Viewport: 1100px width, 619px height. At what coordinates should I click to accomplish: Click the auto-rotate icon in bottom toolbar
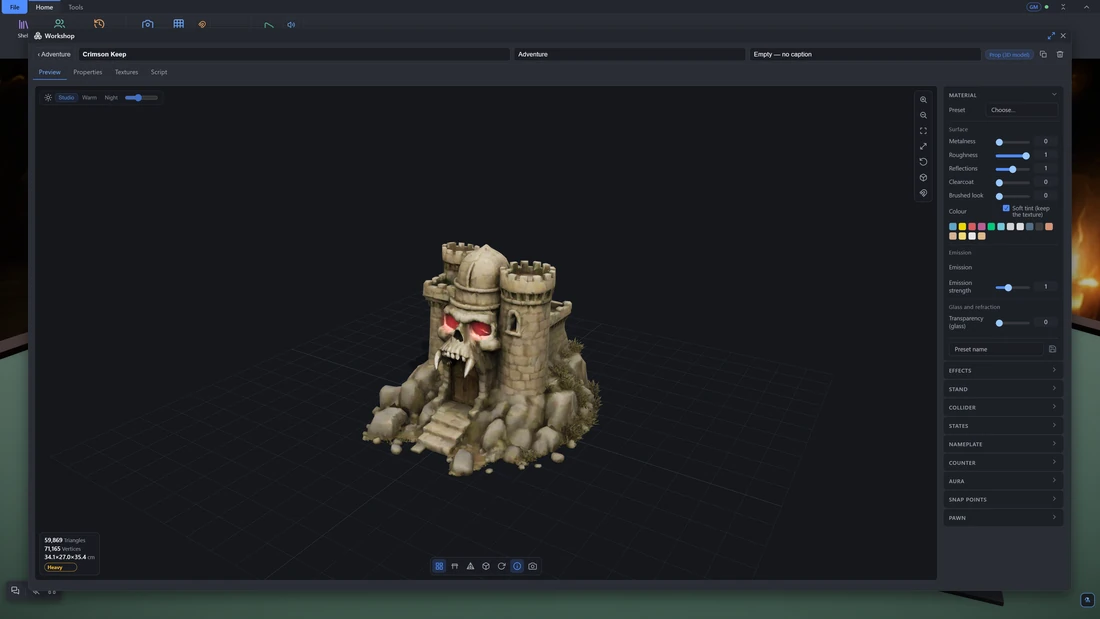click(x=502, y=566)
